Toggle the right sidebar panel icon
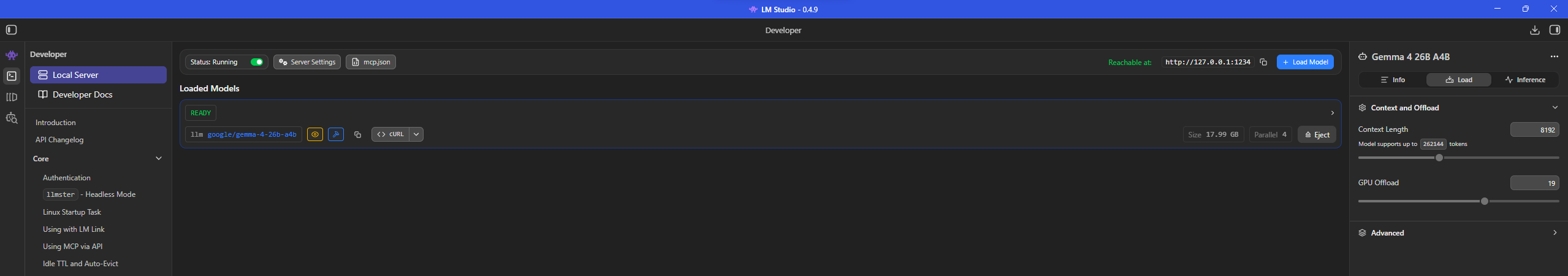Image resolution: width=1568 pixels, height=276 pixels. (x=1555, y=30)
